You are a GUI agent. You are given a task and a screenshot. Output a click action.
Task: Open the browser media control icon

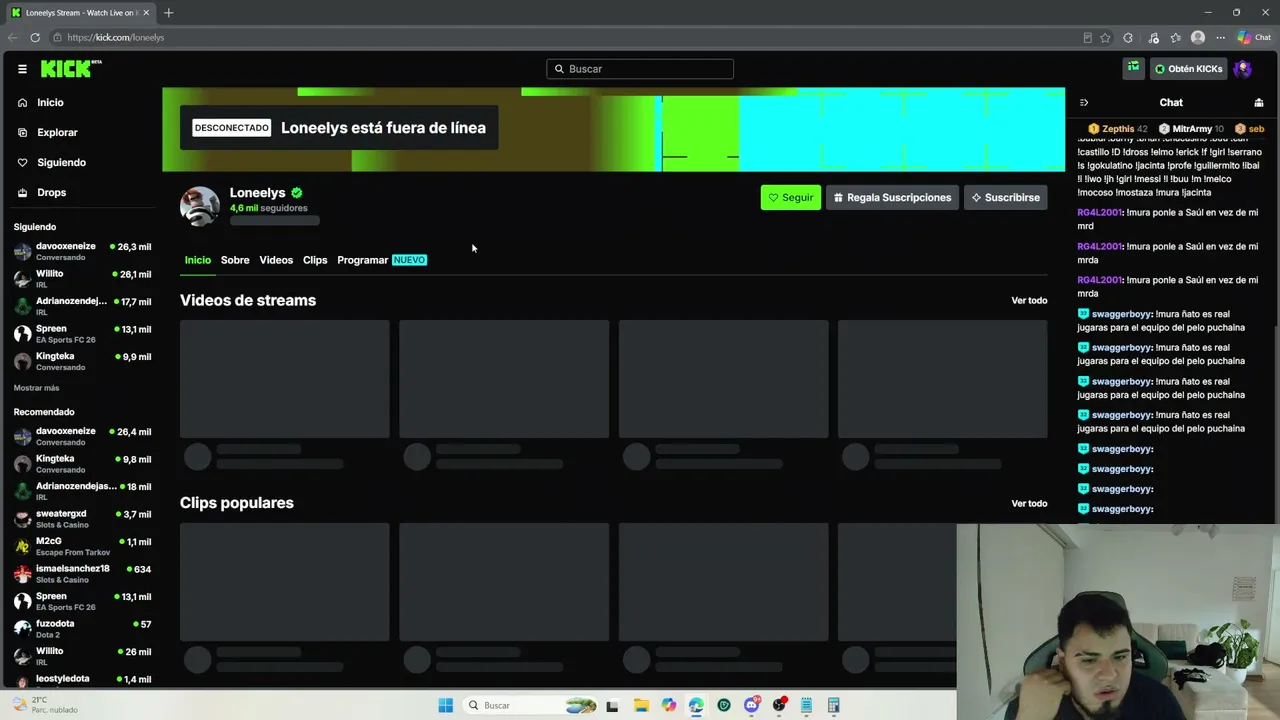(x=1153, y=37)
